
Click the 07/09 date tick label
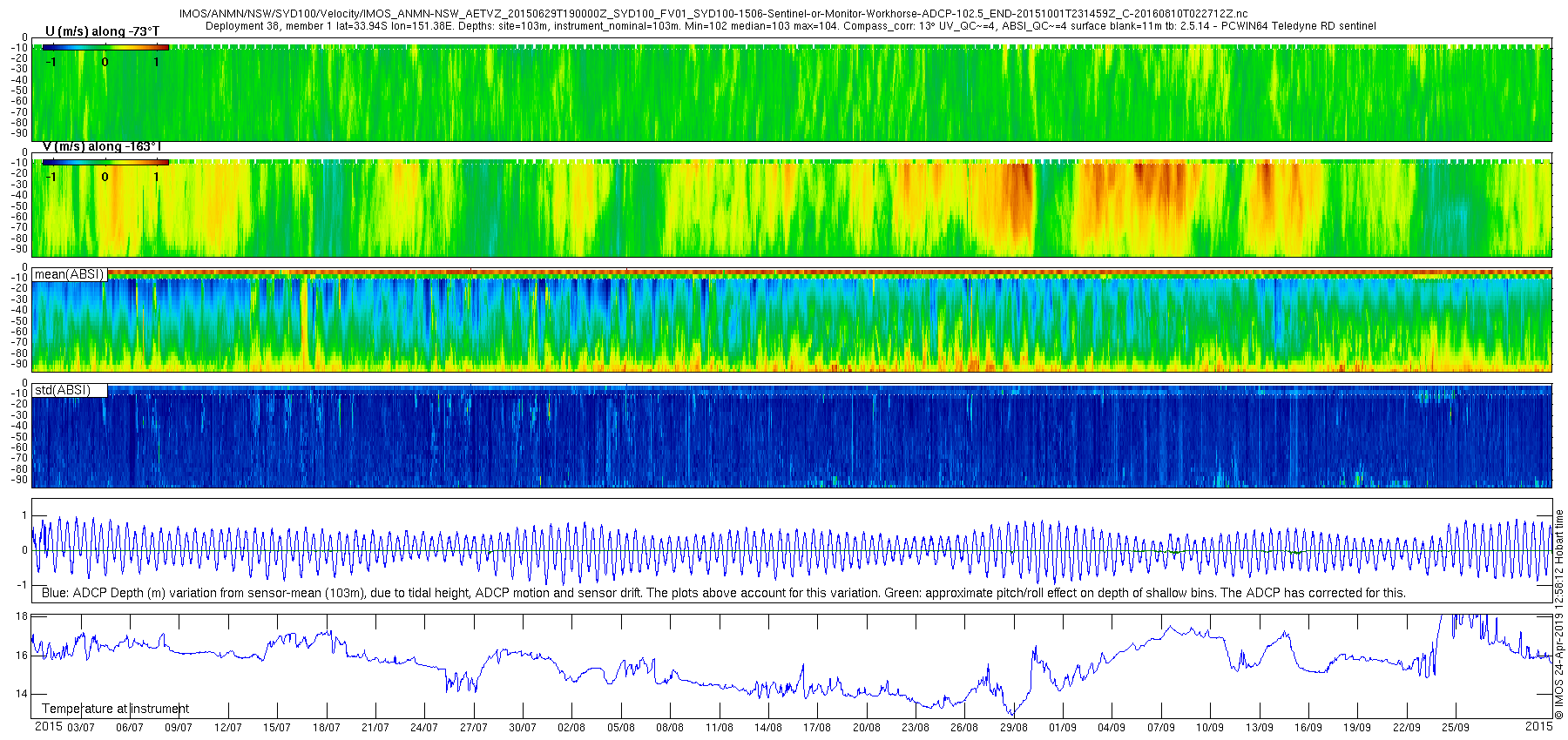(x=1161, y=727)
